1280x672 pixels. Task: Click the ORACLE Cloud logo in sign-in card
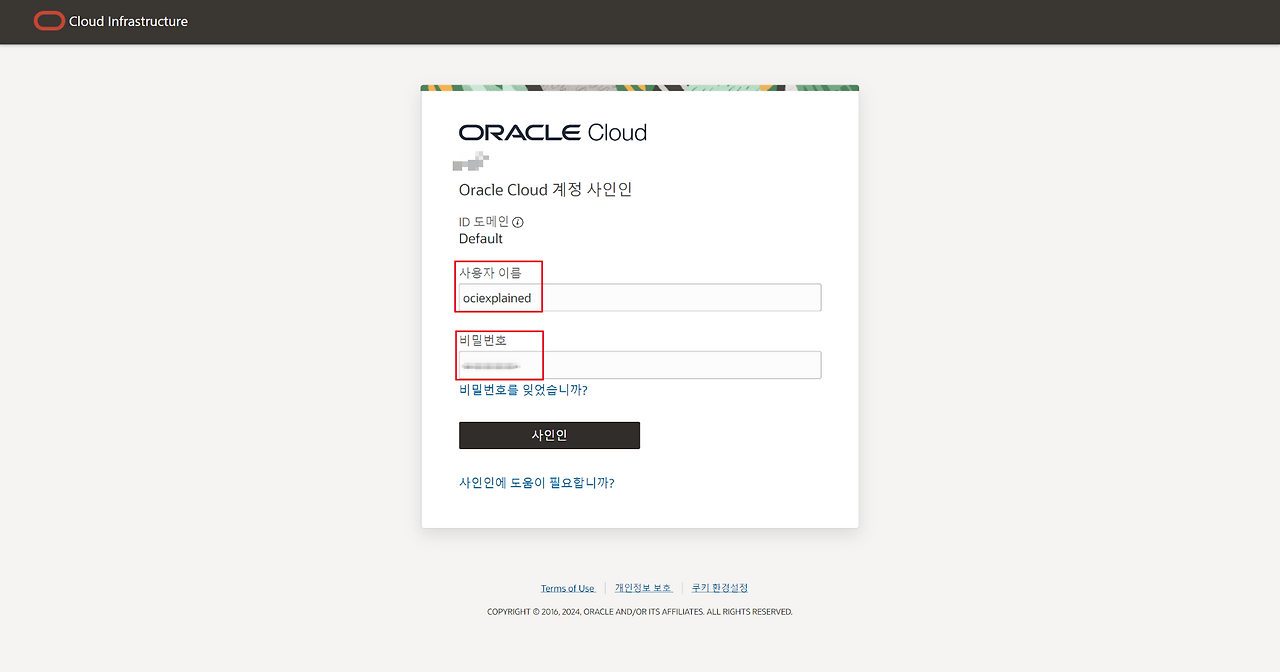click(x=552, y=133)
